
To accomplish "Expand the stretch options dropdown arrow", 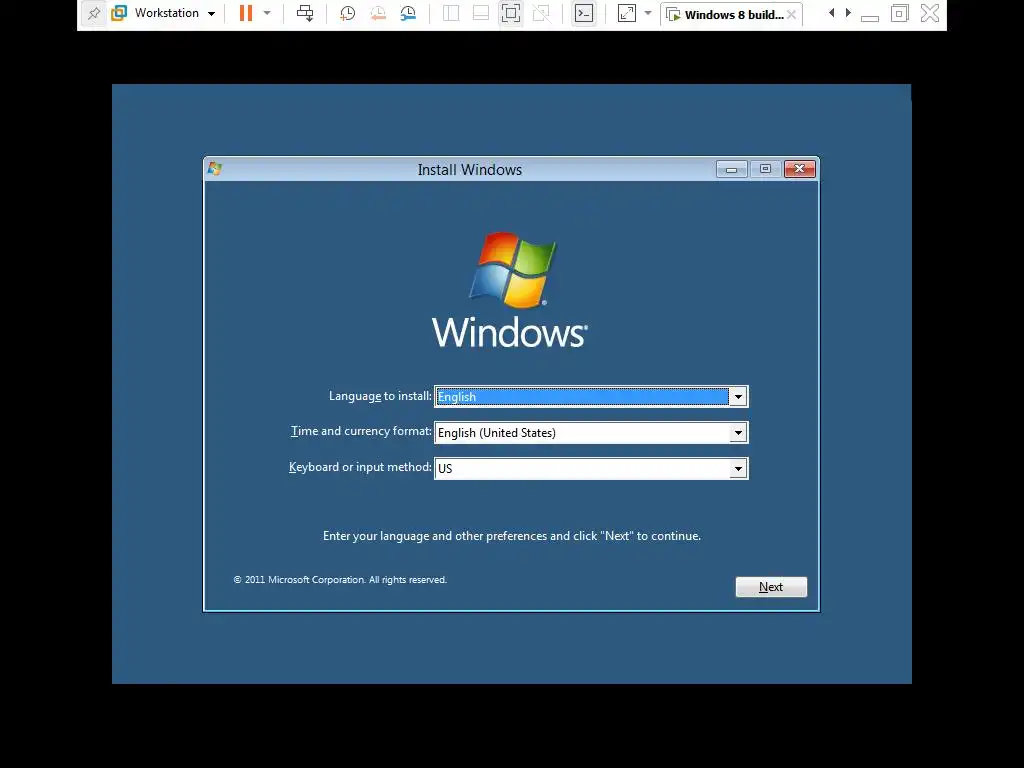I will (x=648, y=13).
